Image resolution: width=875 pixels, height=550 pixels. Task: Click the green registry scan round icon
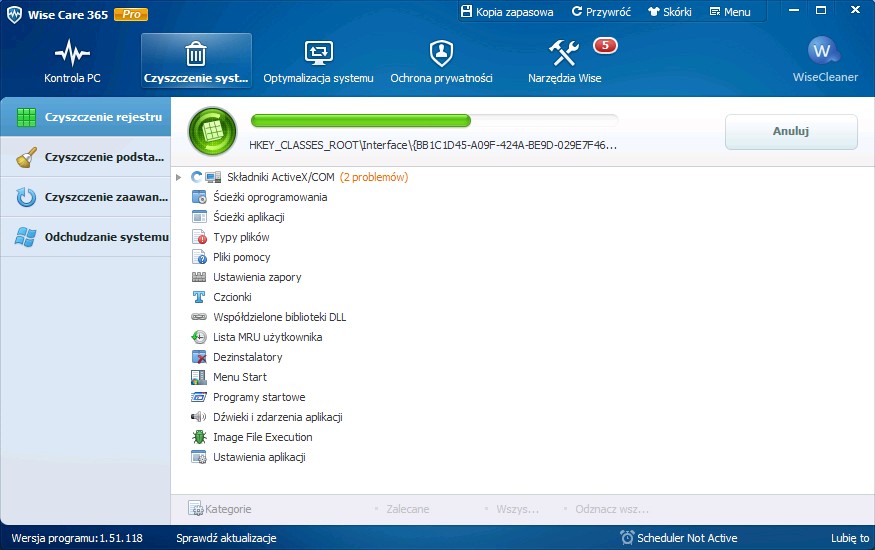pyautogui.click(x=213, y=131)
